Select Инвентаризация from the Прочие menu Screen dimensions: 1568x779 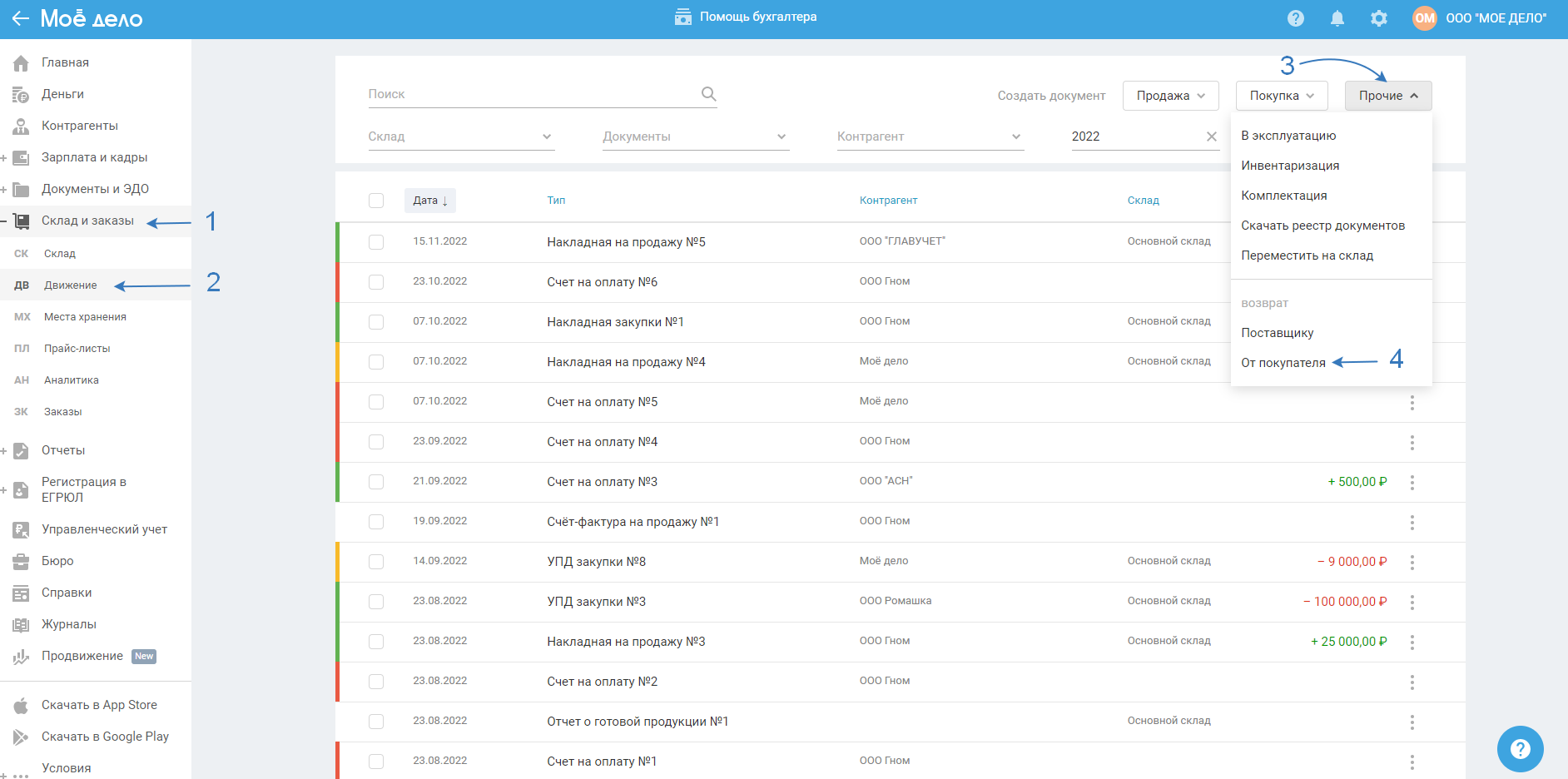1289,166
